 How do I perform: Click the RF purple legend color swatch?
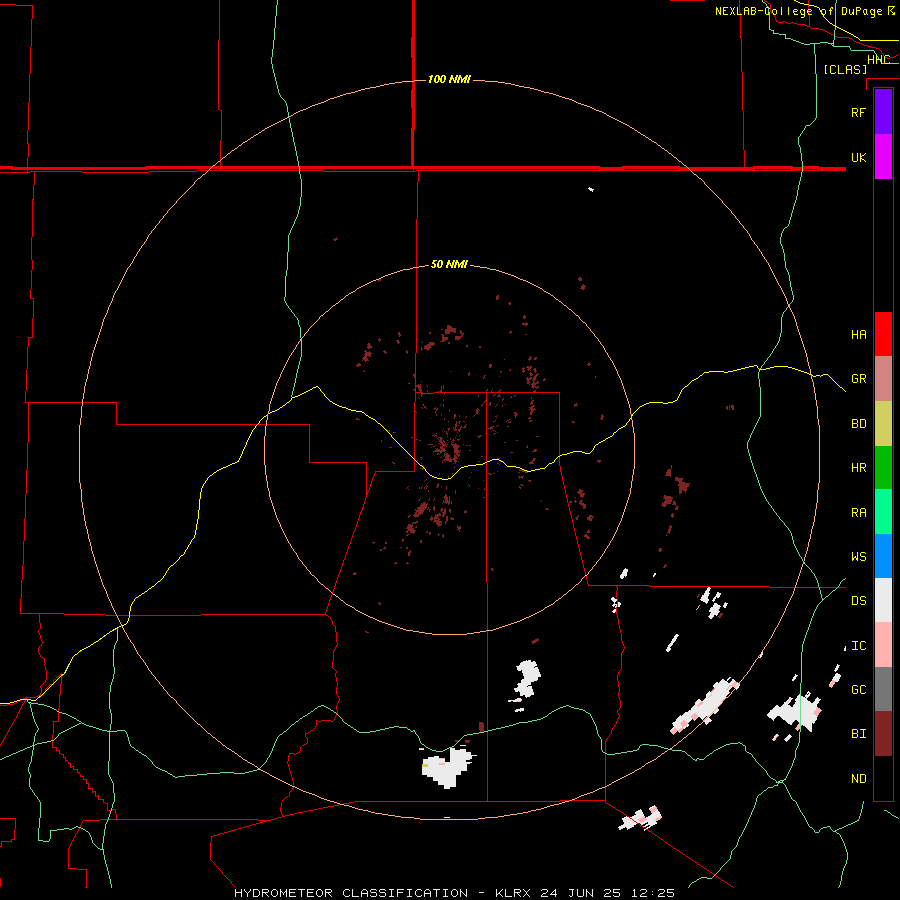click(883, 112)
